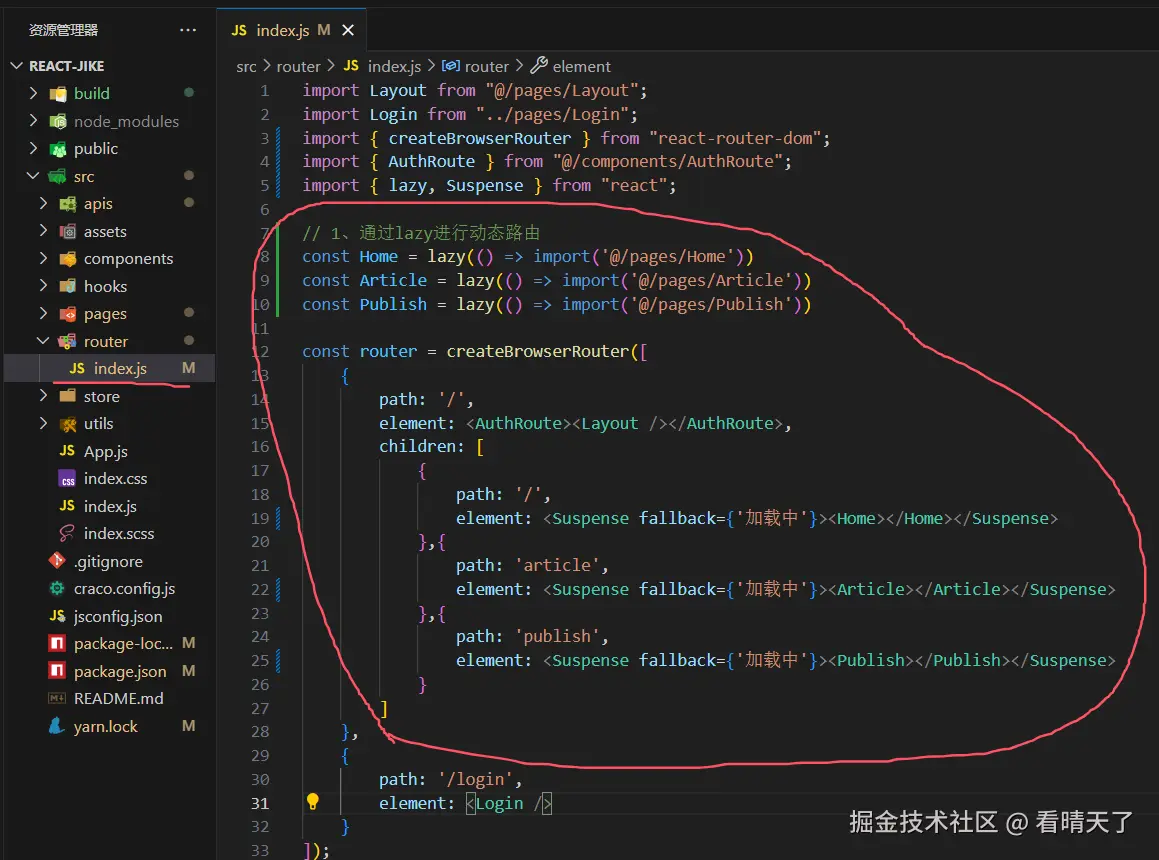Click the git icon of .gitignore

[x=57, y=561]
